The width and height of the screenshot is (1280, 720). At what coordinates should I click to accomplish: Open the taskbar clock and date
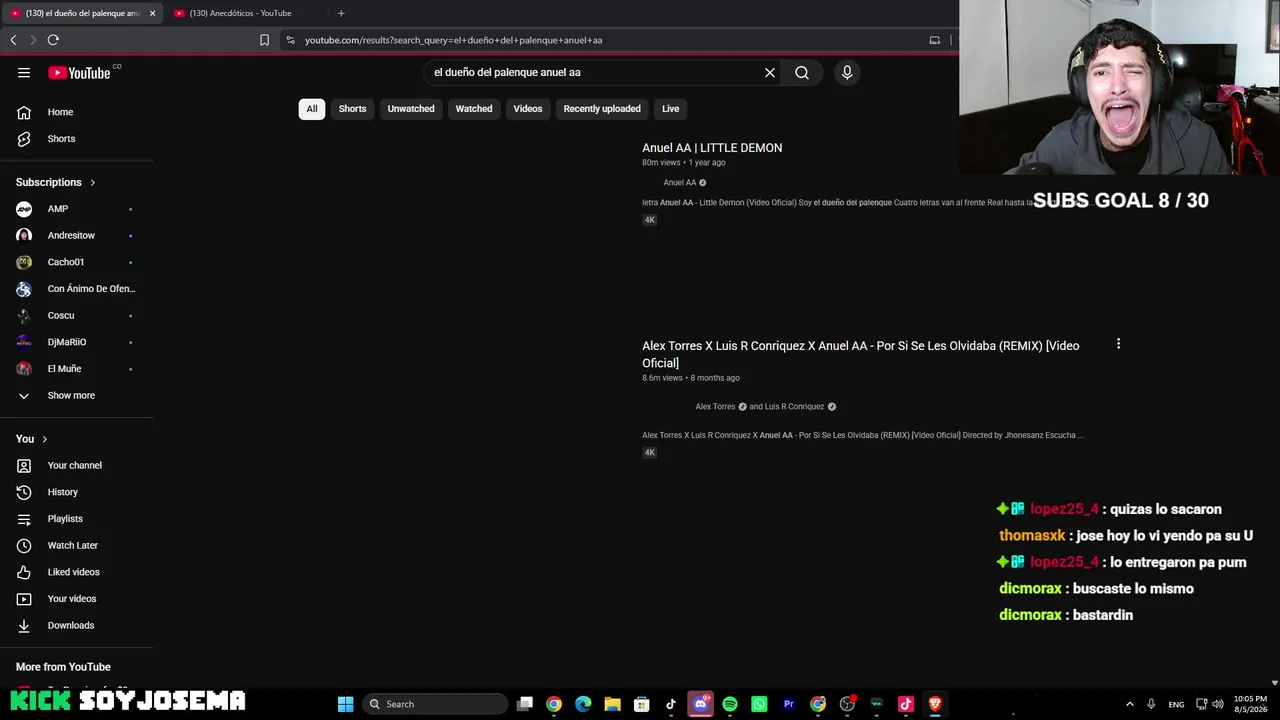pos(1250,704)
